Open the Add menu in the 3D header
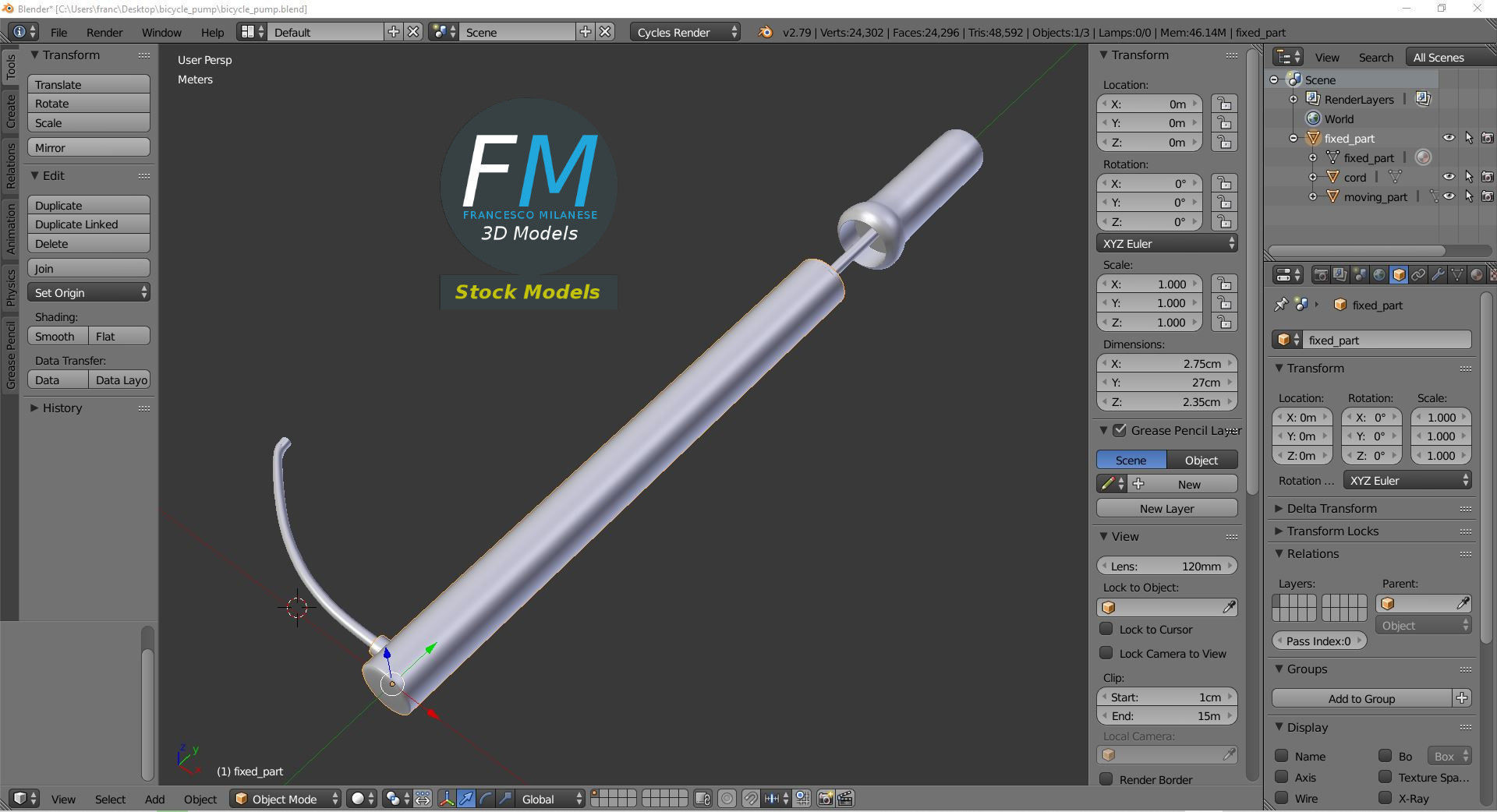The width and height of the screenshot is (1497, 812). coord(154,799)
